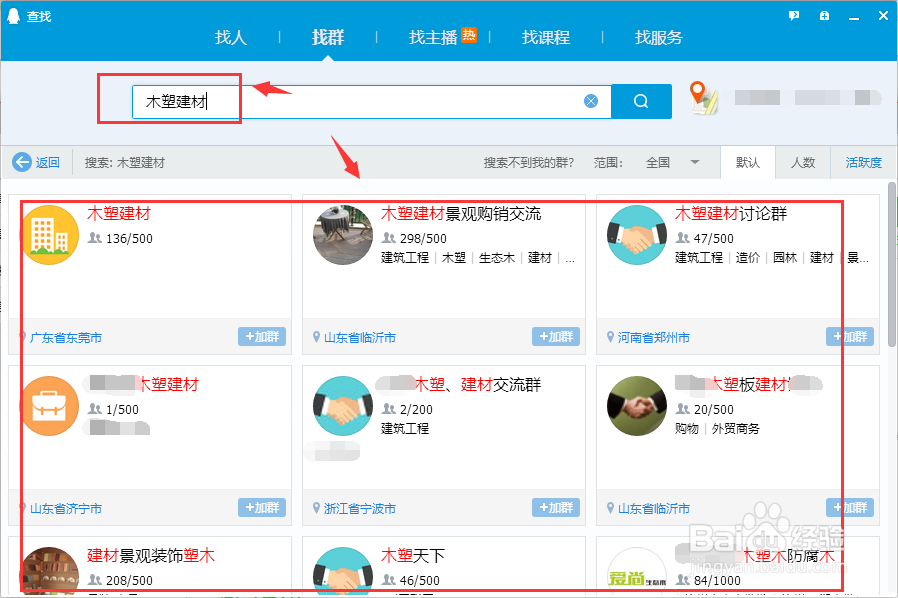This screenshot has width=898, height=598.
Task: Open the 建材景观装饰塑木 group title
Action: [151, 555]
